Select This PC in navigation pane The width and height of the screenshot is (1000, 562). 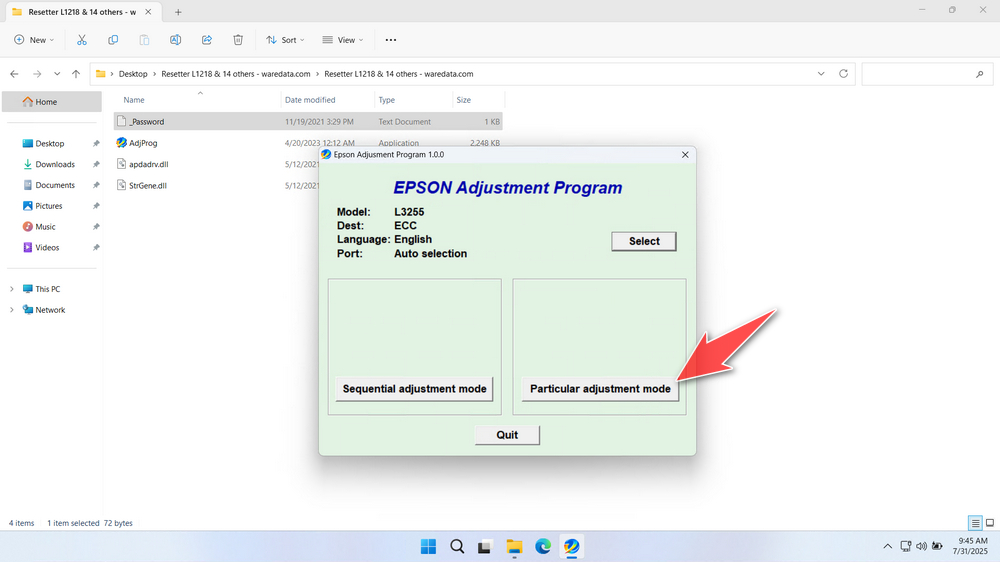click(x=47, y=289)
